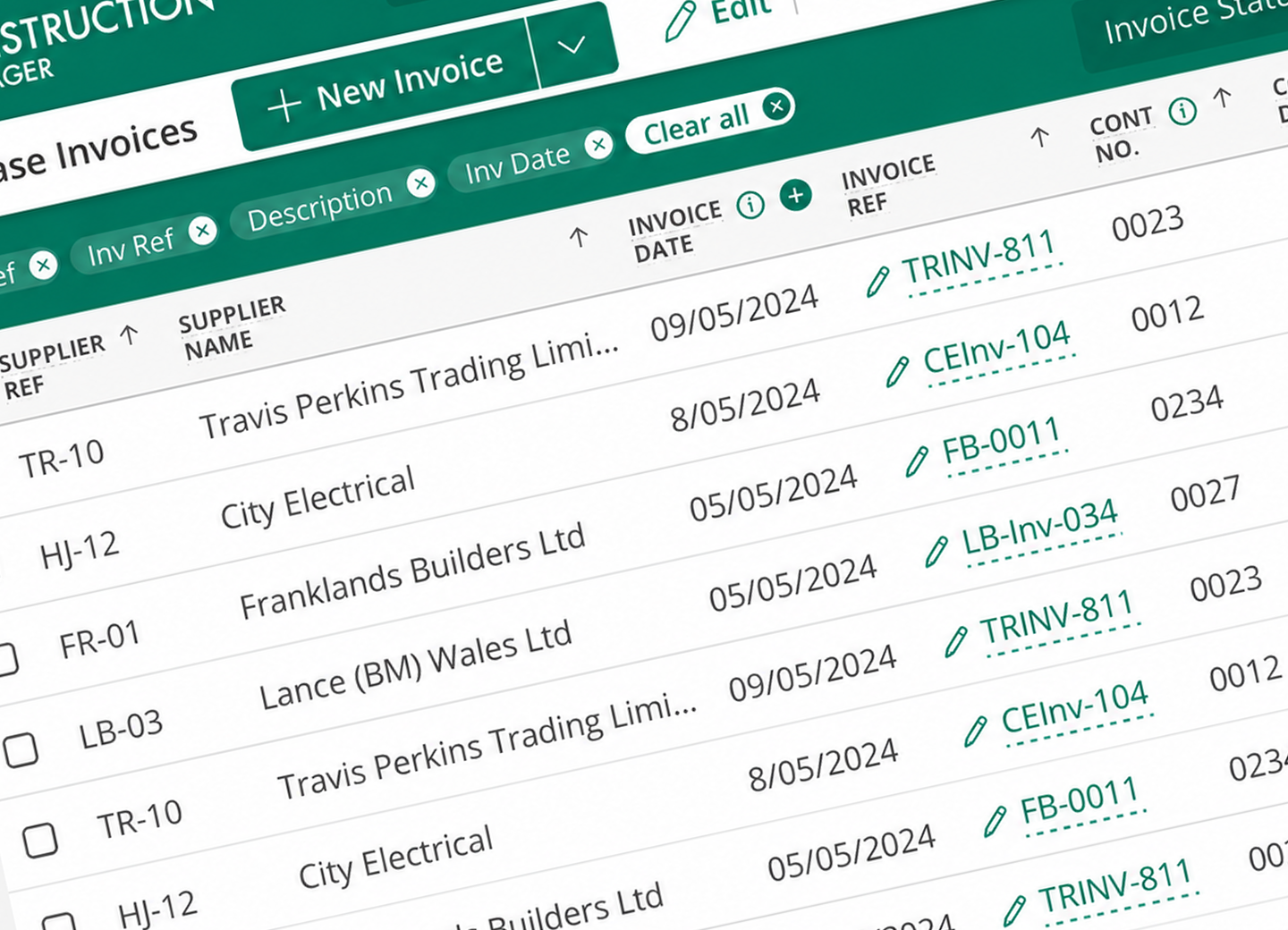This screenshot has width=1288, height=930.
Task: Open the first FB-0011 invoice link
Action: pos(1003,442)
